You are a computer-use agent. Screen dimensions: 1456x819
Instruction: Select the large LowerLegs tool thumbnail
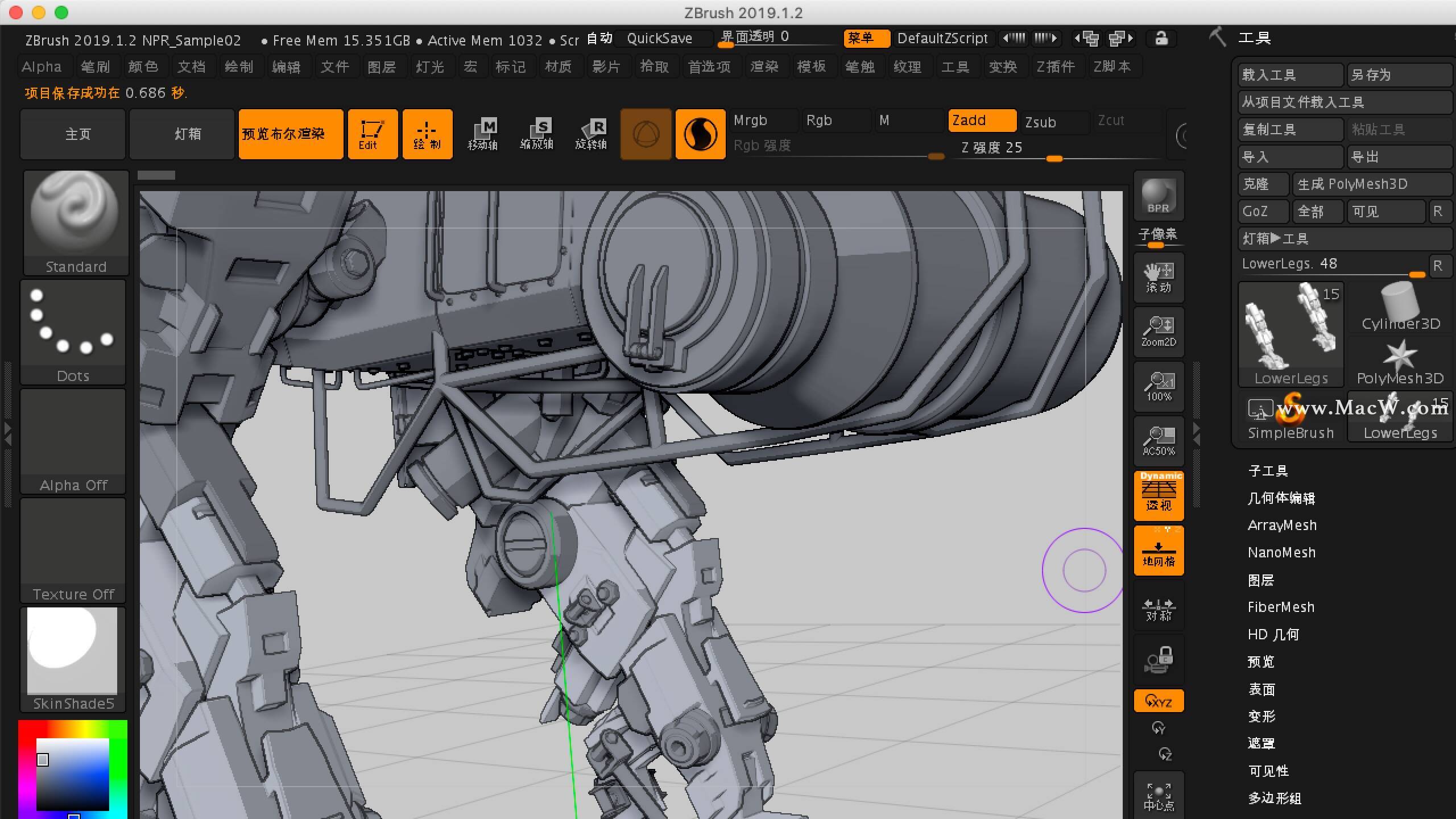1291,334
